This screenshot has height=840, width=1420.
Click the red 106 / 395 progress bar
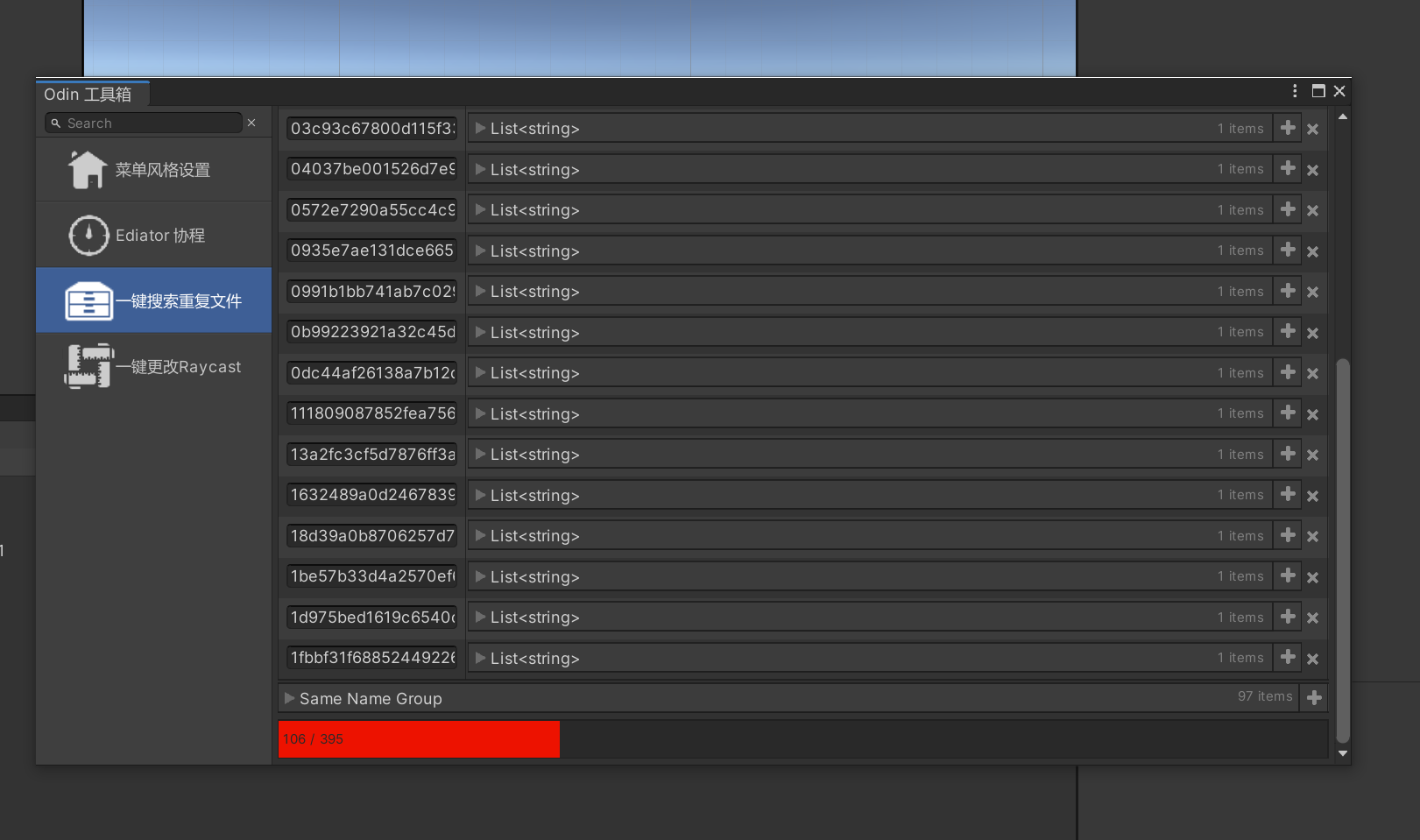pos(419,739)
